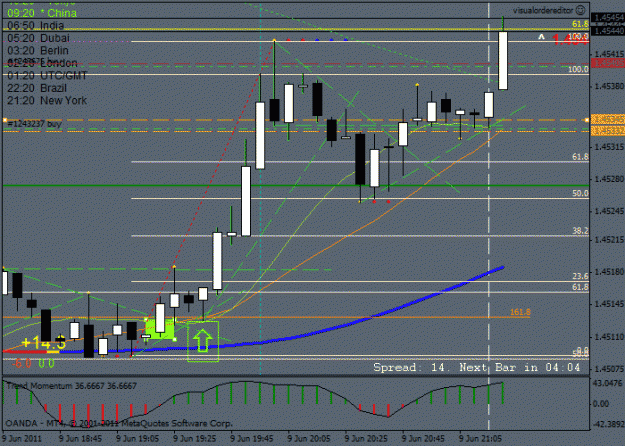Viewport: 625px width, 446px height.
Task: Grab the left handle of the buy order line
Action: 5,120
